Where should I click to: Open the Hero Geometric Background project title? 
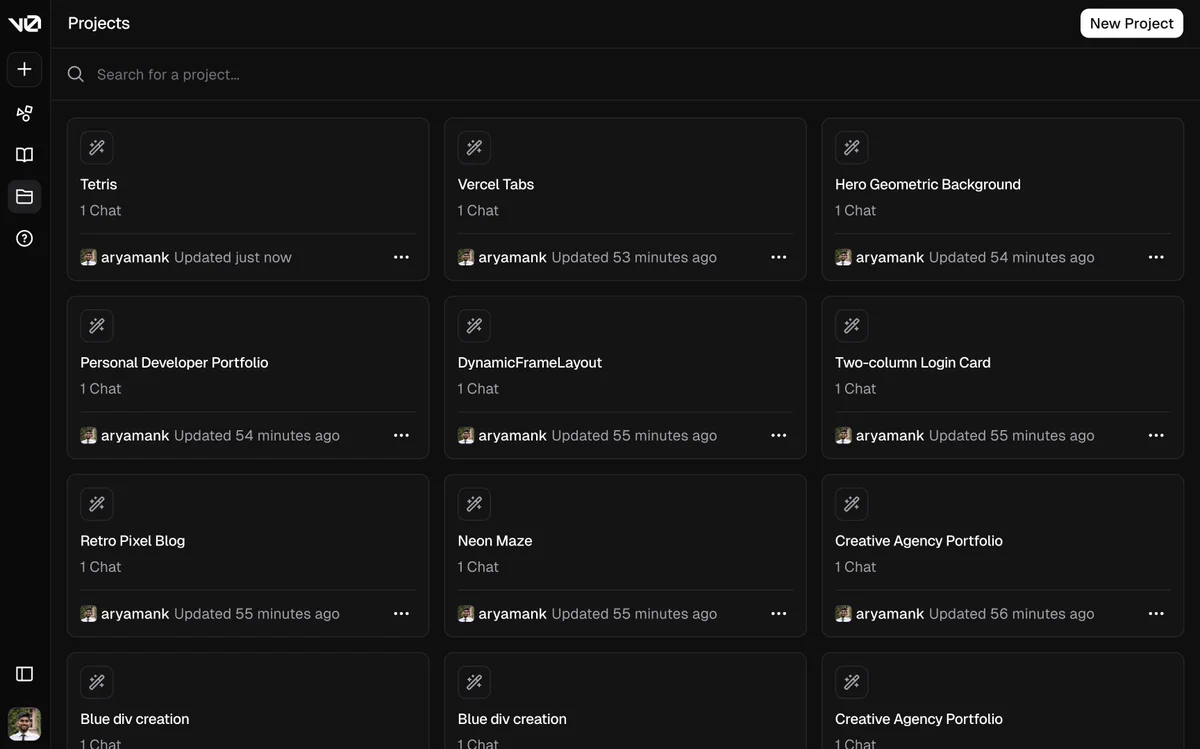[928, 184]
